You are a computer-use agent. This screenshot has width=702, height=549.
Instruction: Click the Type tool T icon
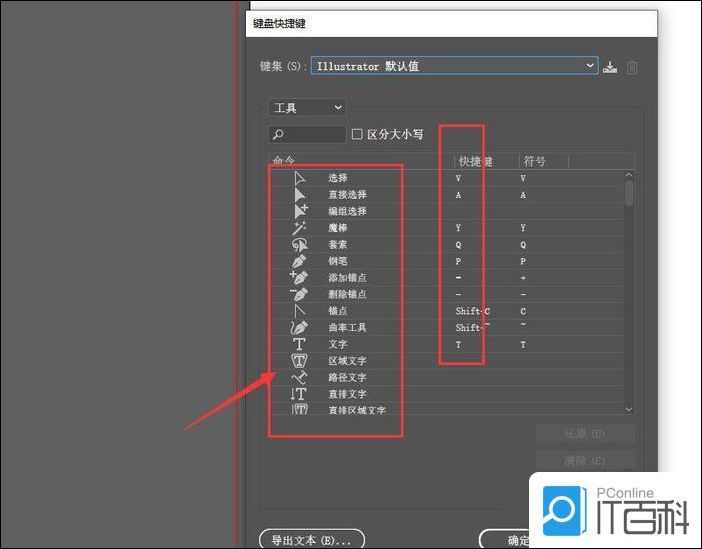[x=299, y=344]
